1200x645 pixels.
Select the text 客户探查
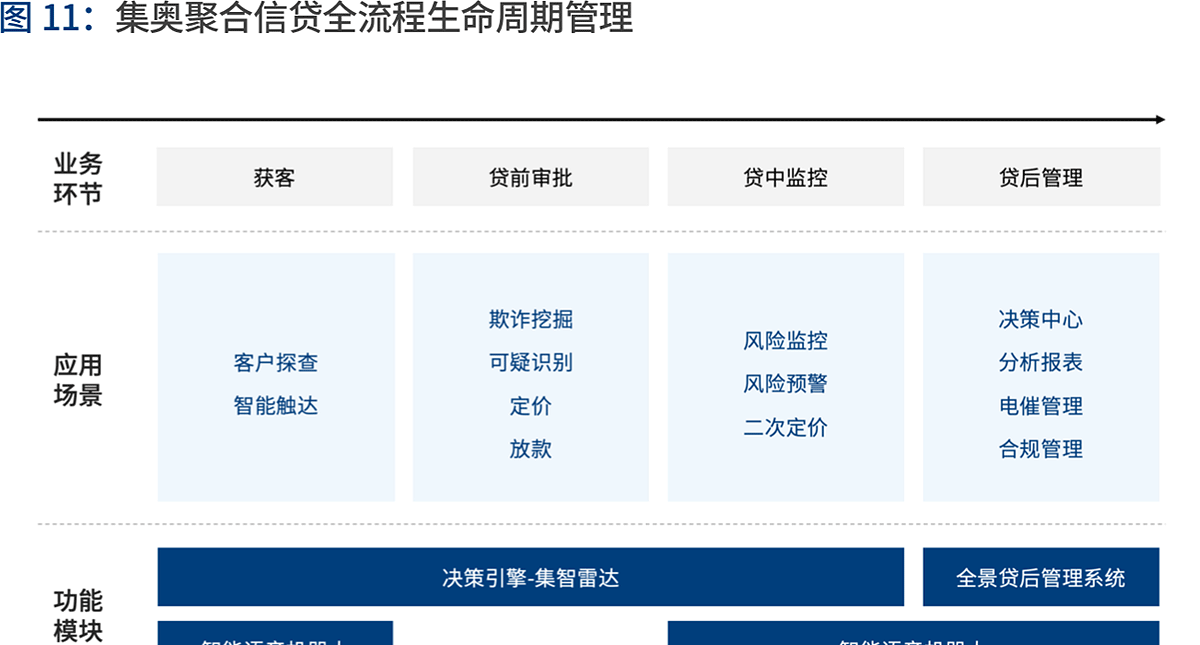pyautogui.click(x=276, y=363)
